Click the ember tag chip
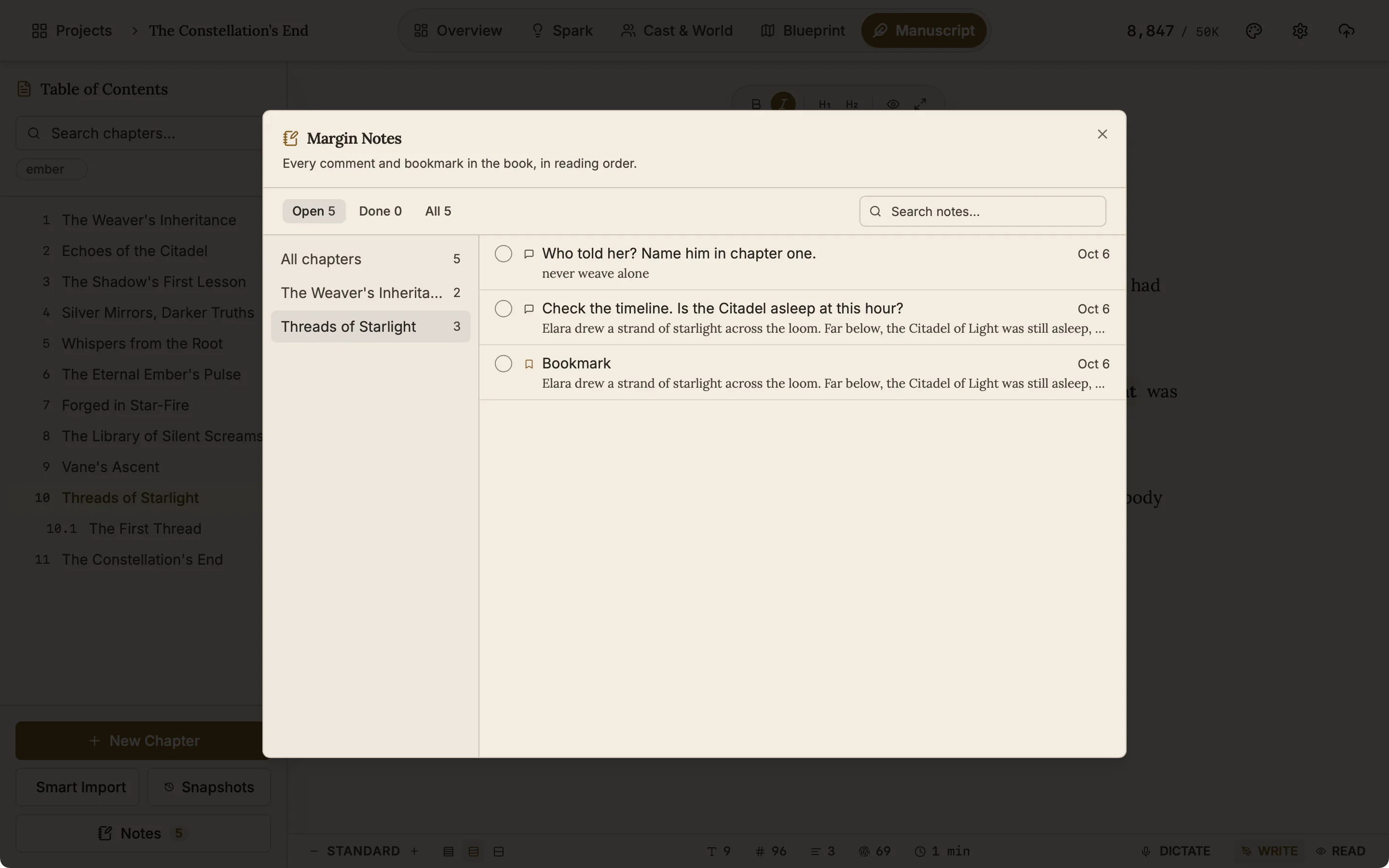Screen dimensions: 1389x868 point(51,169)
